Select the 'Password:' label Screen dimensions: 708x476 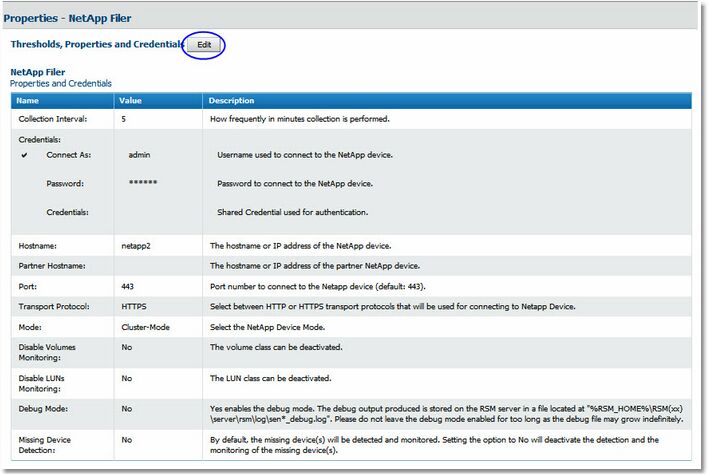[65, 184]
